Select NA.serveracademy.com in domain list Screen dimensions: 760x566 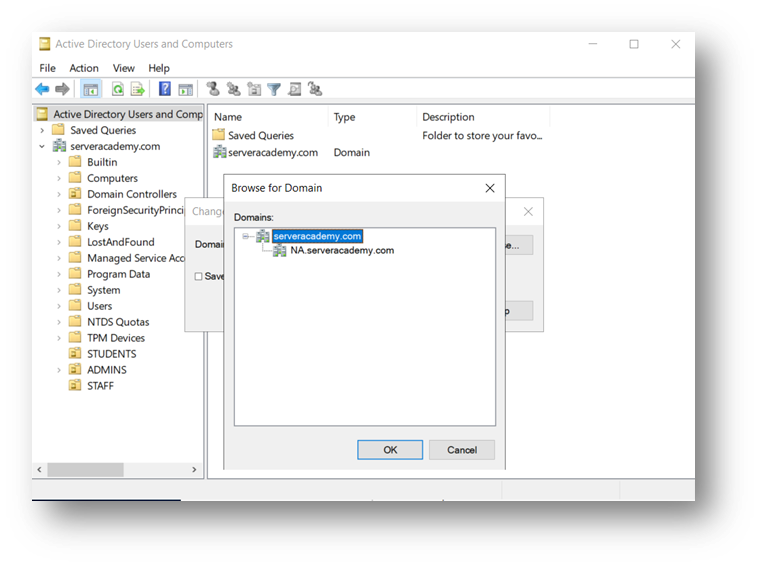342,251
